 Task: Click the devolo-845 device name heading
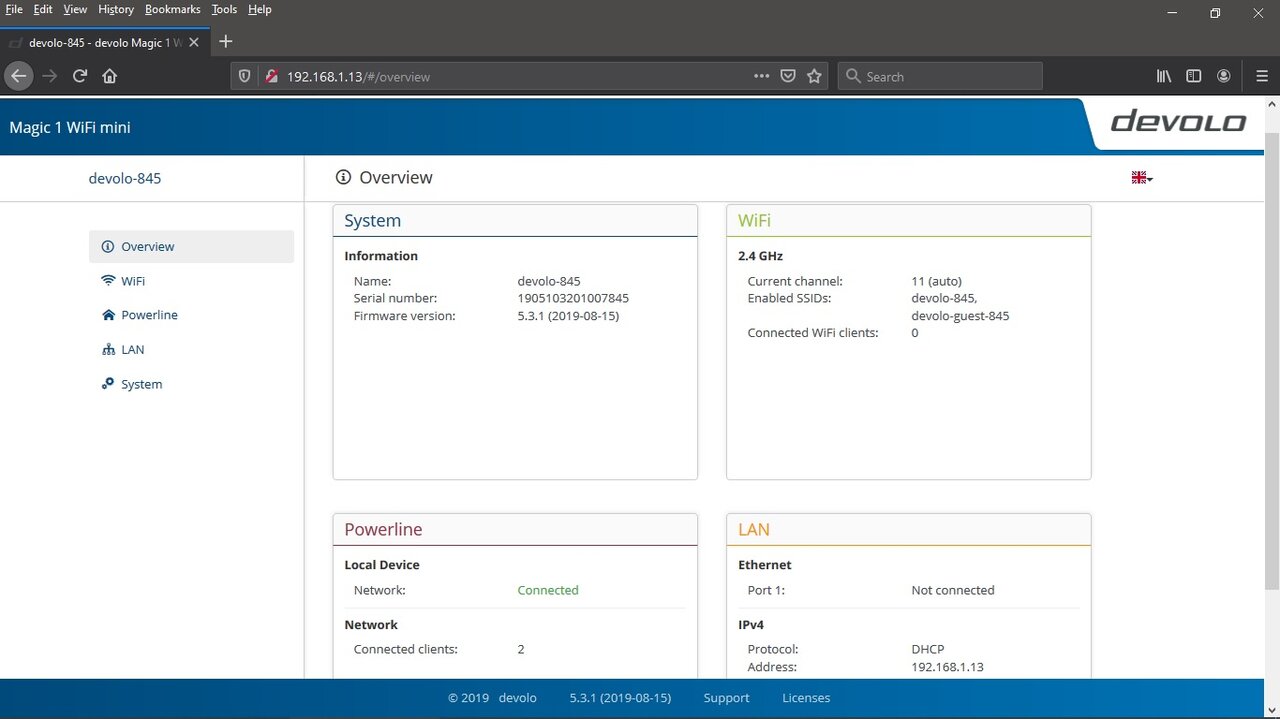click(x=125, y=179)
